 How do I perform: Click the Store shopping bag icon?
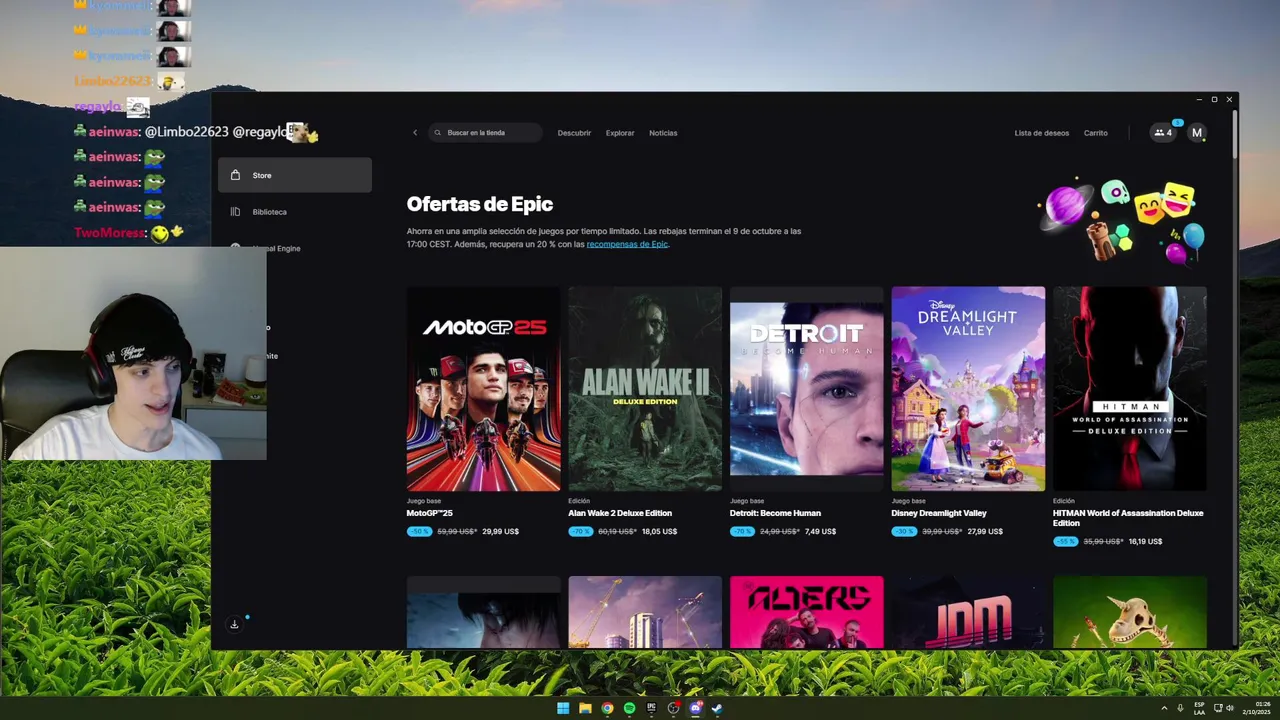click(x=235, y=175)
